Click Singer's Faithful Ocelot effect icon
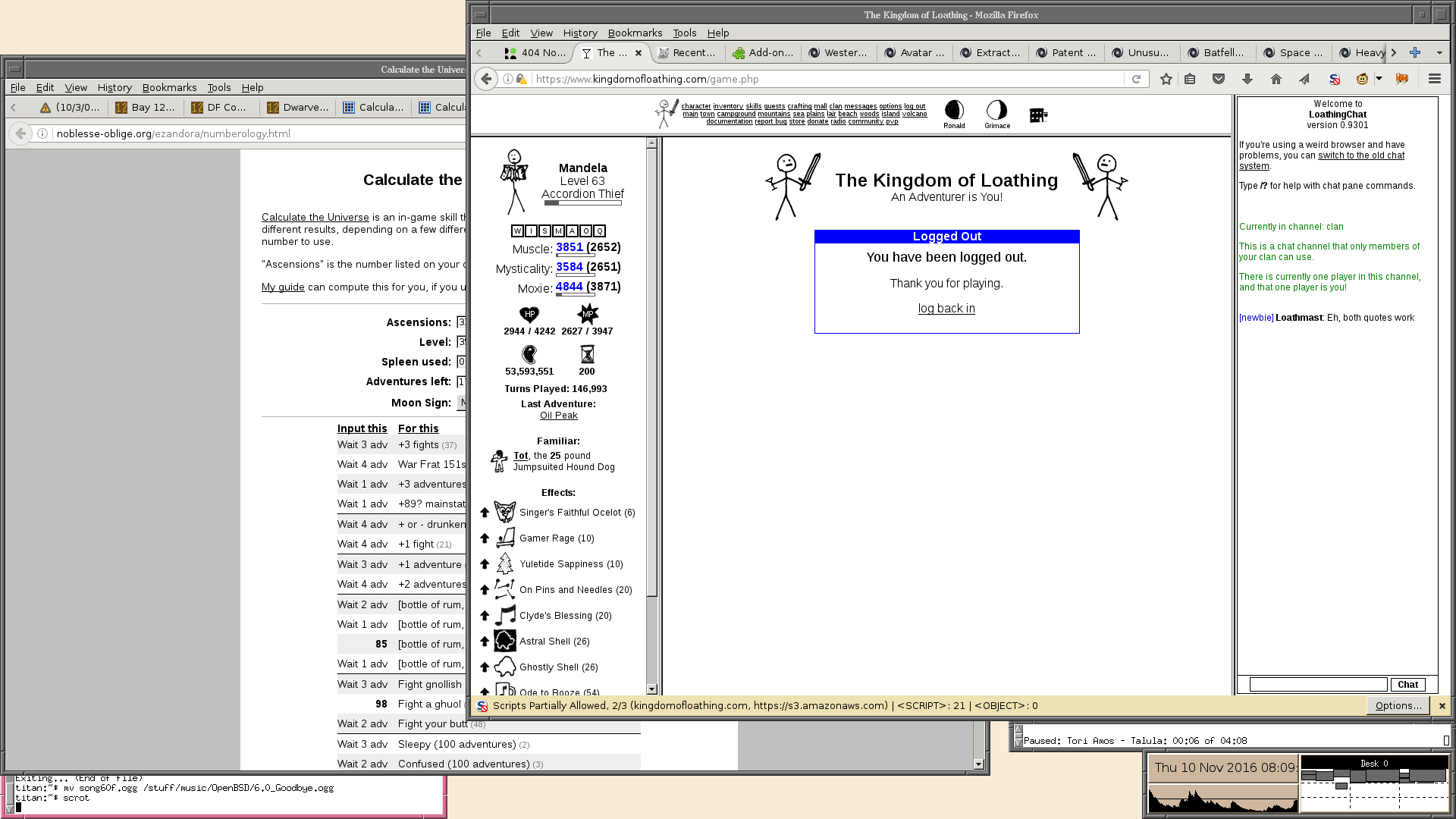This screenshot has height=819, width=1456. tap(505, 513)
